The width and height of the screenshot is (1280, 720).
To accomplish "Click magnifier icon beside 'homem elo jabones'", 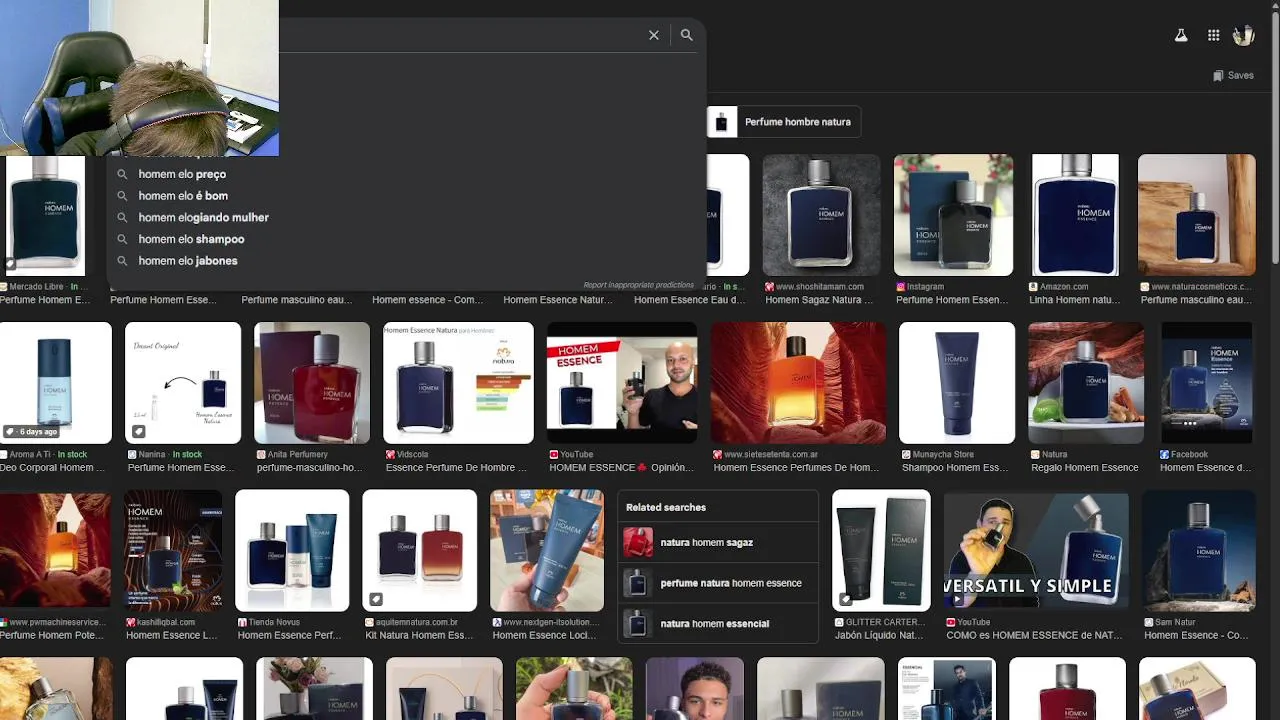I will point(122,261).
